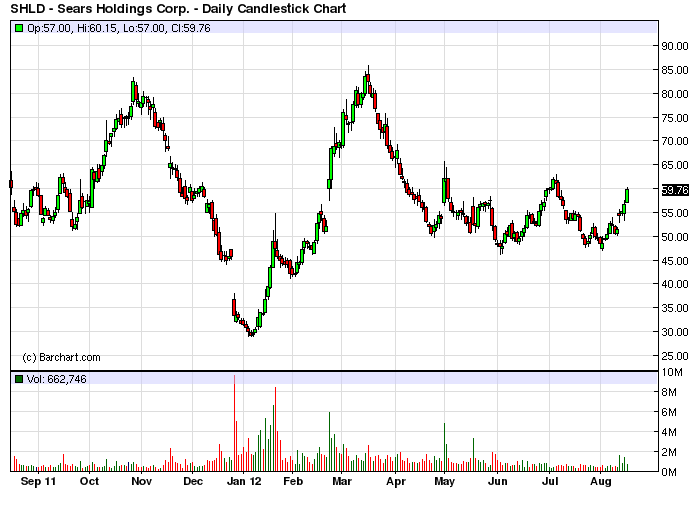
Task: Click the 70.00 price axis label
Action: click(675, 141)
